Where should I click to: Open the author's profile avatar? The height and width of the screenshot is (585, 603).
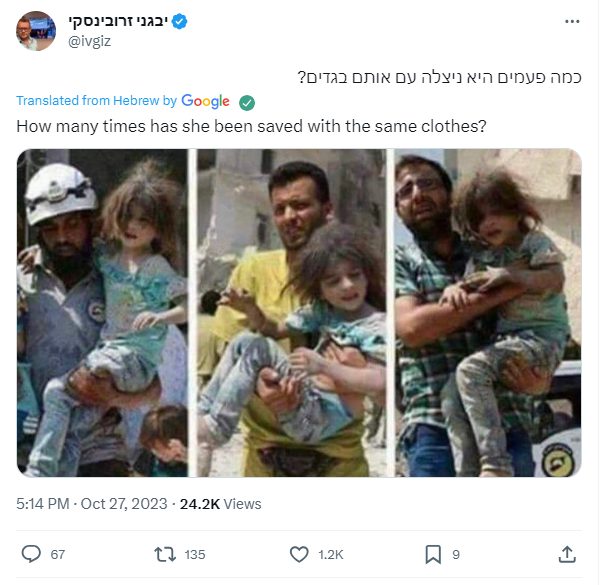(x=36, y=31)
